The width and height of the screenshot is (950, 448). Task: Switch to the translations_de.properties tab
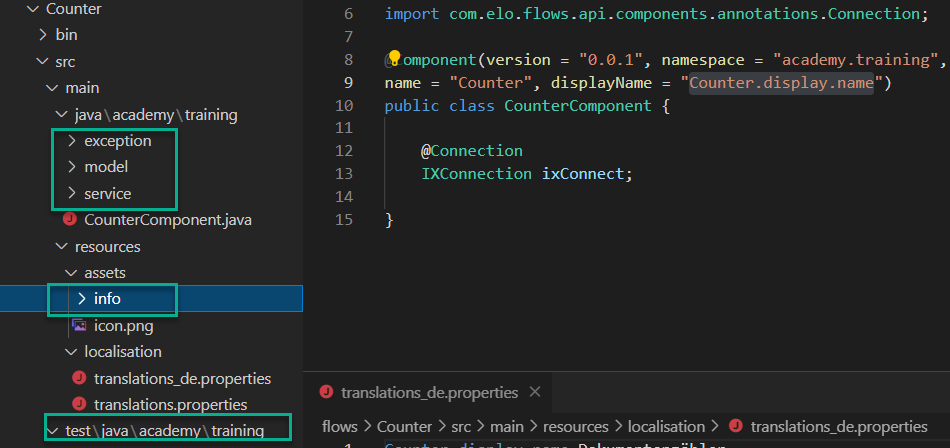[429, 392]
